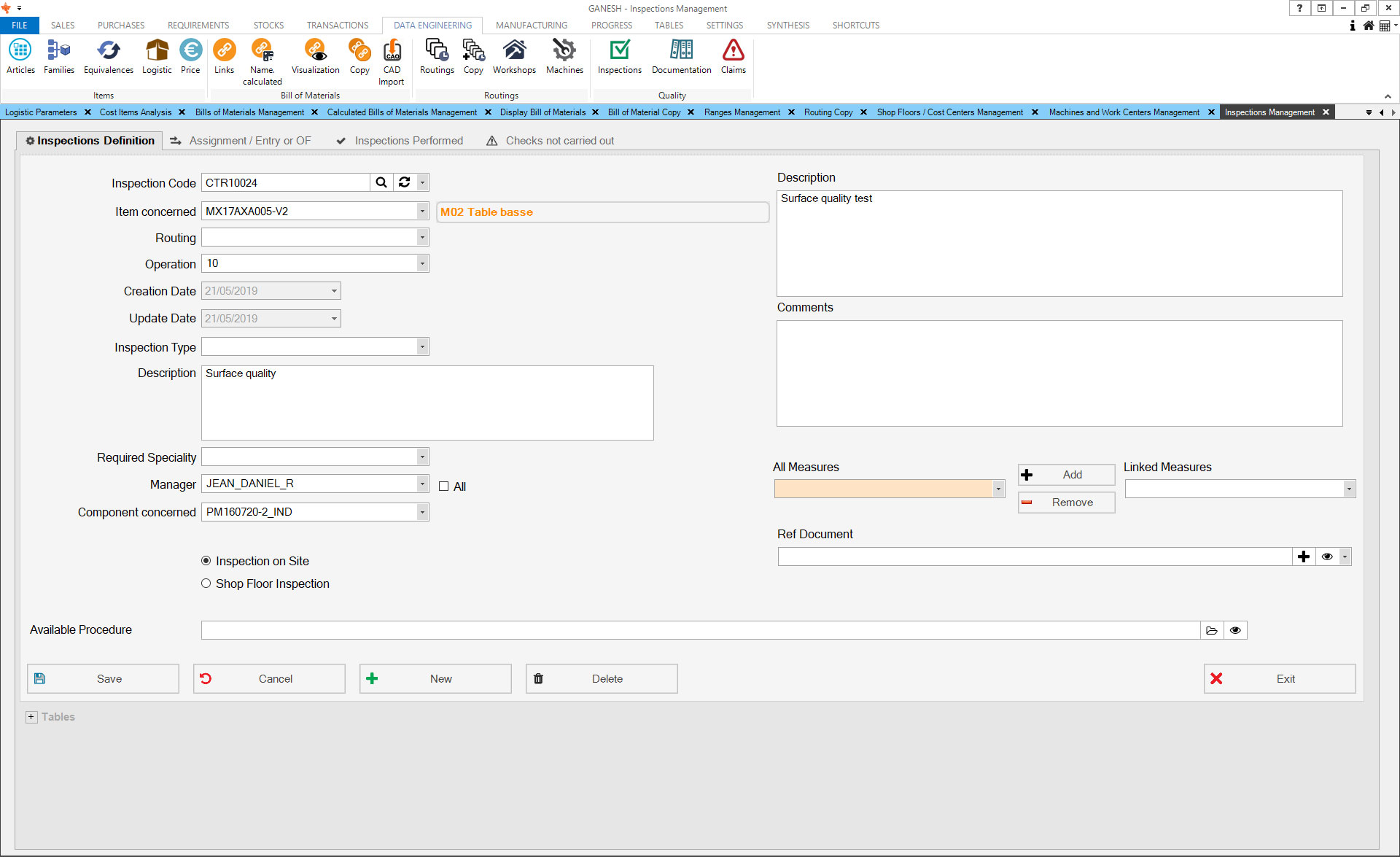Select Shop Floor Inspection radio button
The image size is (1400, 857).
[x=206, y=583]
